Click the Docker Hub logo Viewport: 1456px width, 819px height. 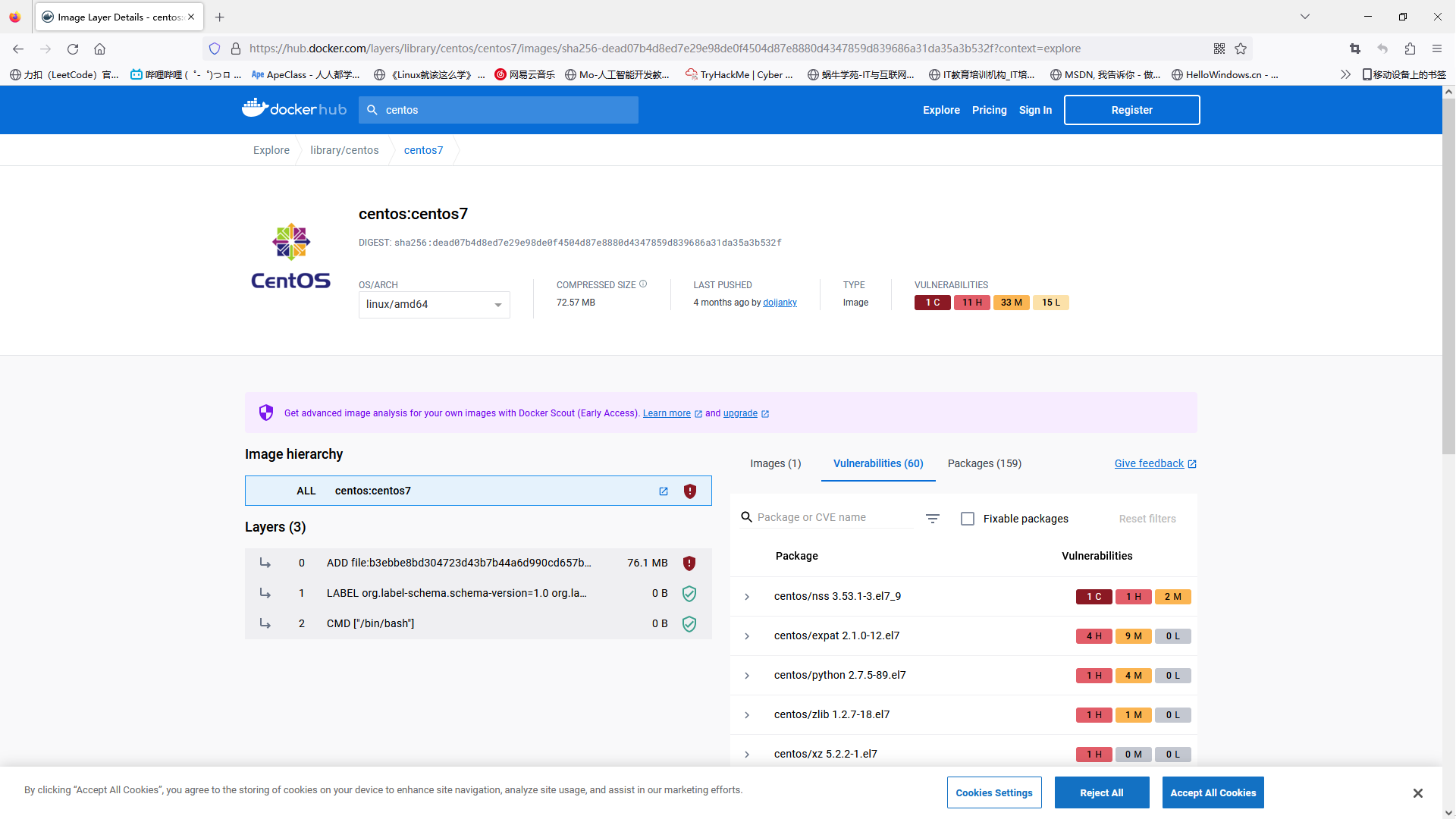click(x=294, y=108)
